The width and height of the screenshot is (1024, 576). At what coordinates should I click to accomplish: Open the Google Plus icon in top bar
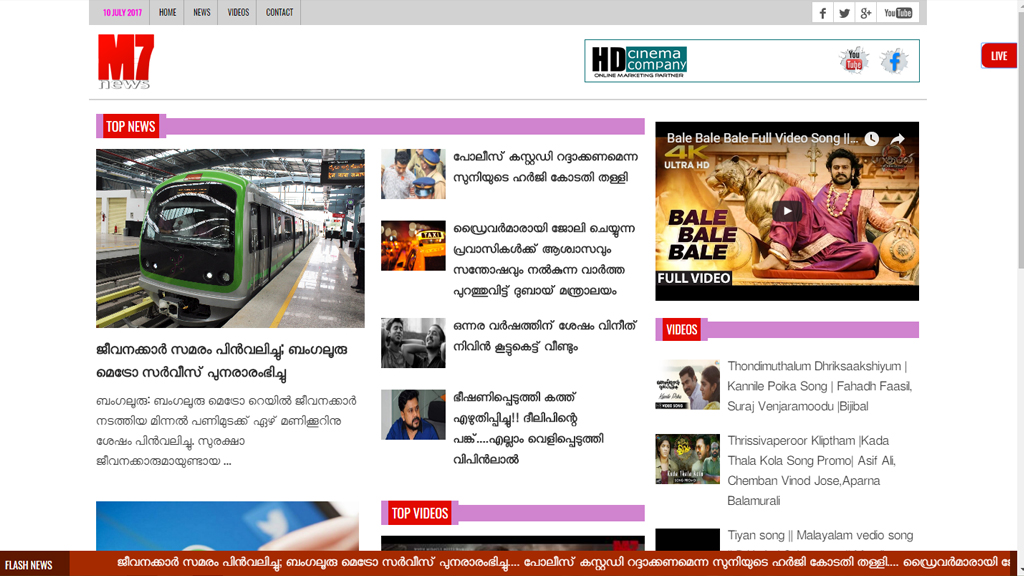click(866, 13)
